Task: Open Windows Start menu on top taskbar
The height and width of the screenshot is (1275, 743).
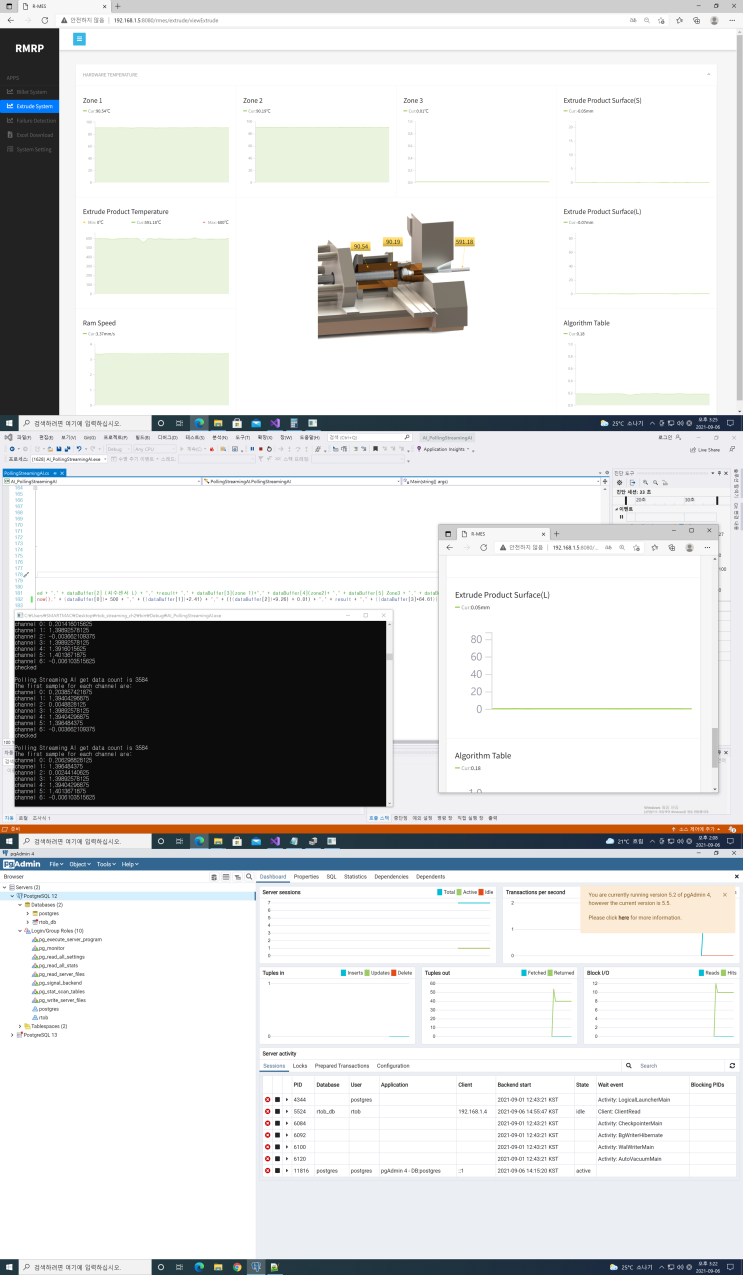Action: tap(8, 423)
